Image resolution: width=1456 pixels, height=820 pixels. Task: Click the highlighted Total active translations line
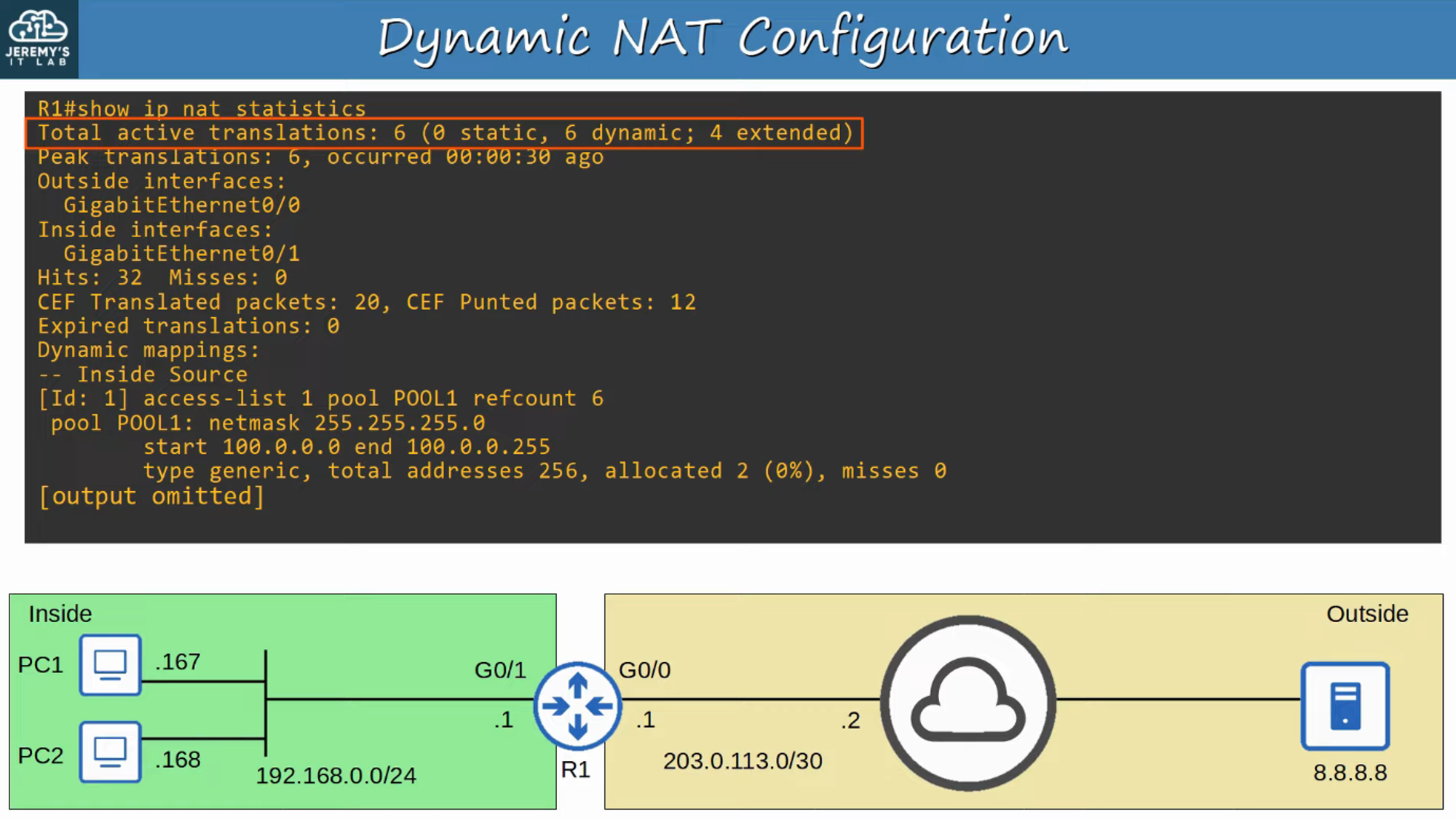coord(444,133)
